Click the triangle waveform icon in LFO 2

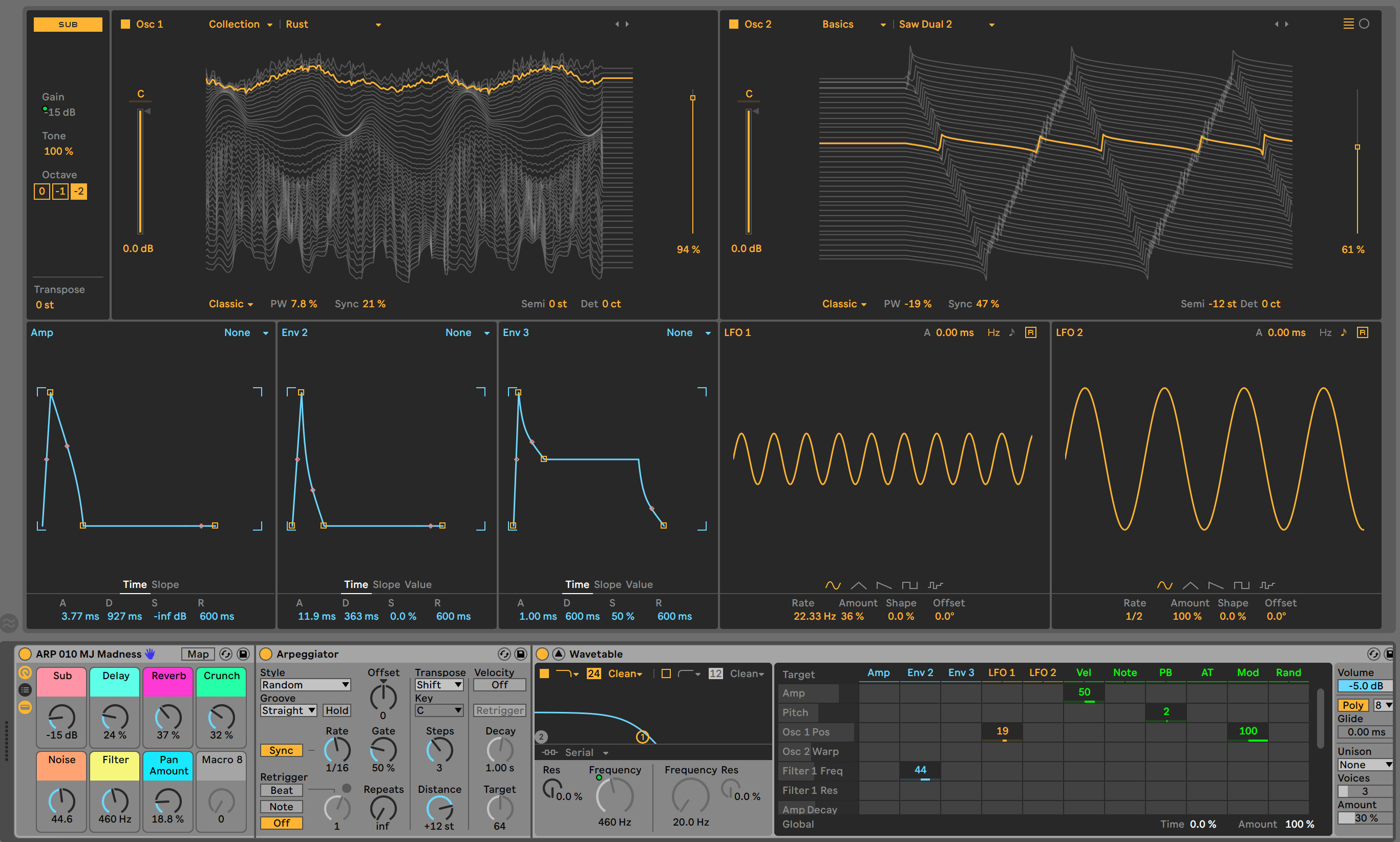[1190, 585]
